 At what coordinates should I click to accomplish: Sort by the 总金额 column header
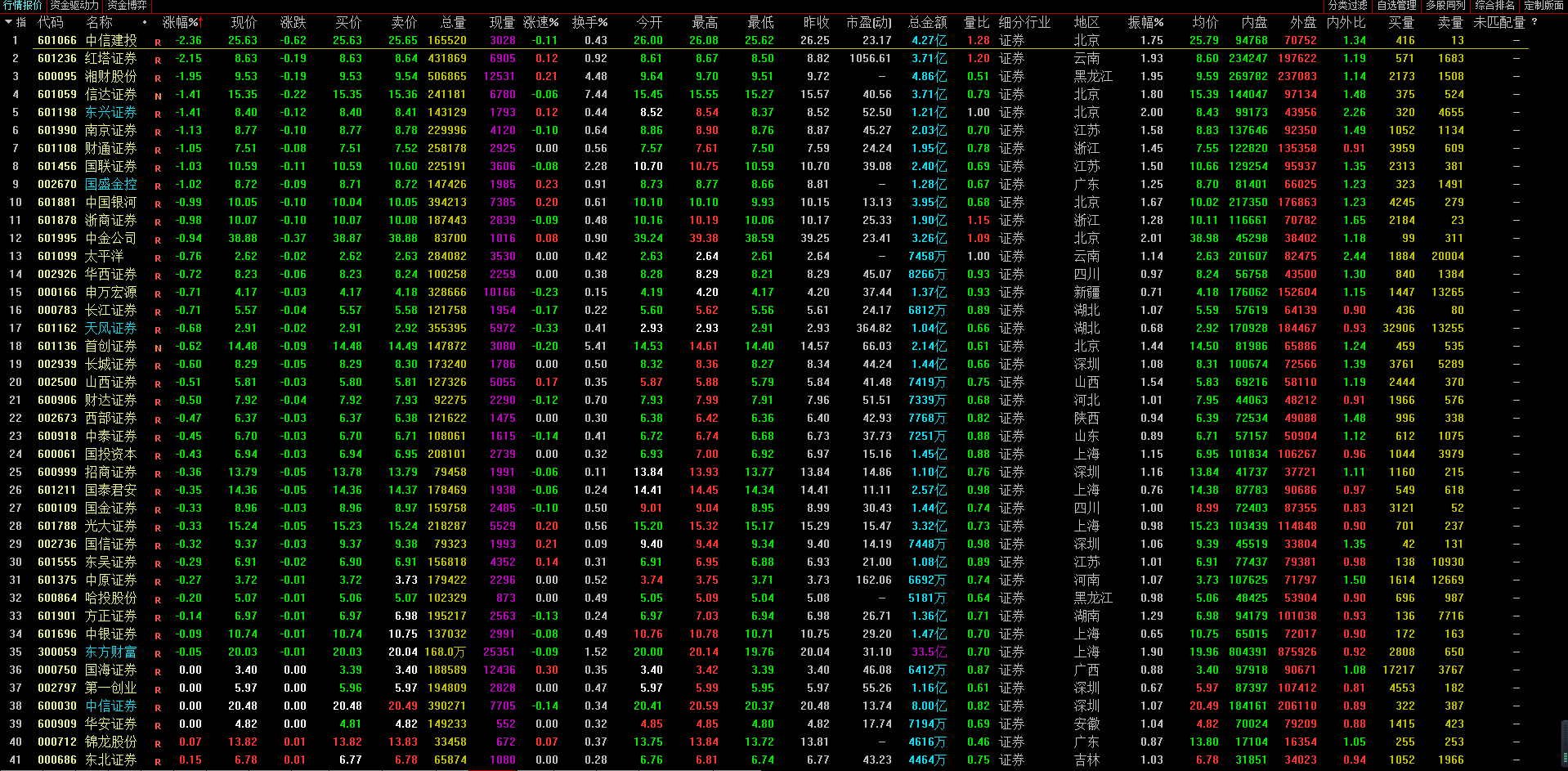pyautogui.click(x=927, y=22)
